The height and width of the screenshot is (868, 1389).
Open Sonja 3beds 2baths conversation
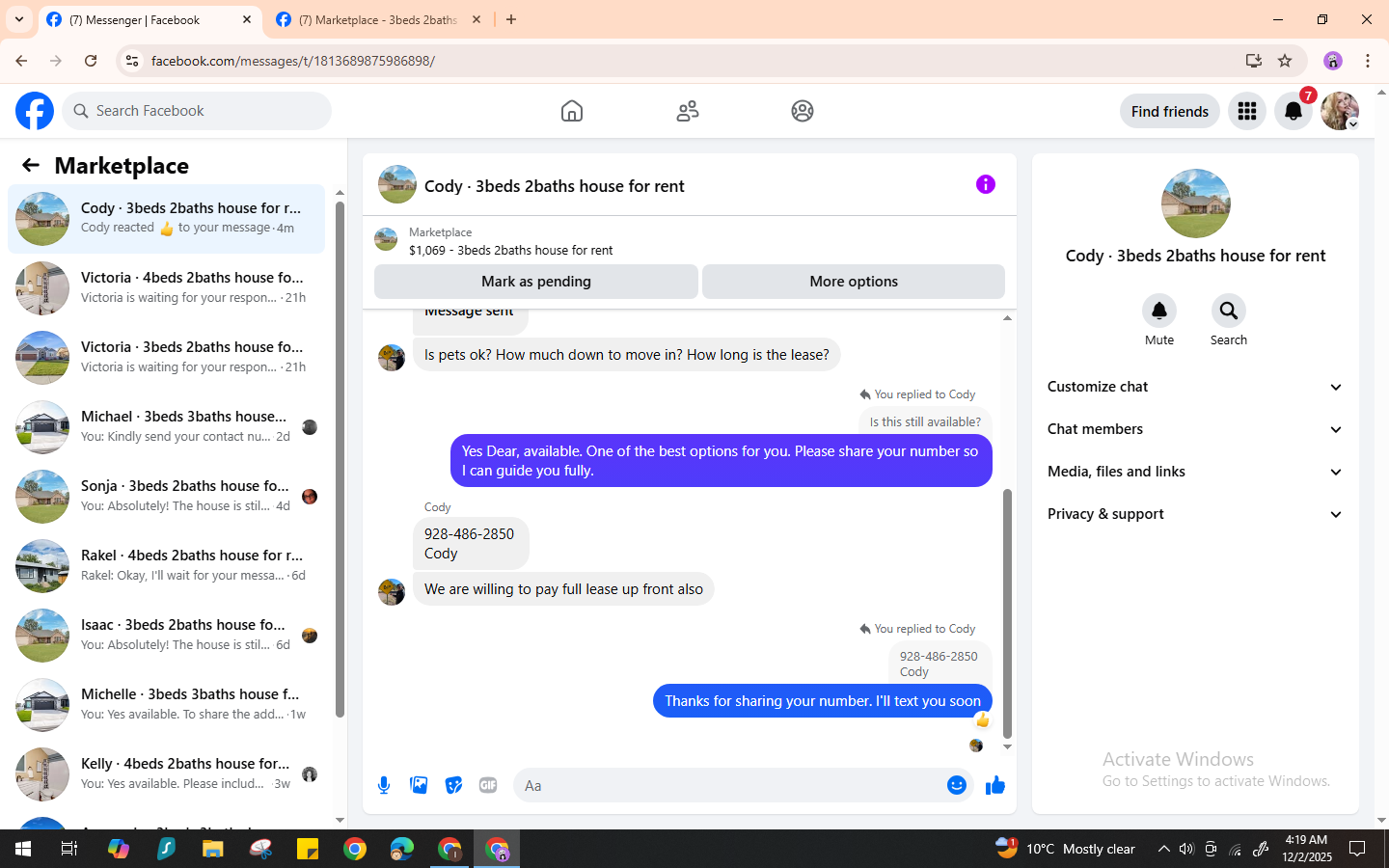(166, 497)
